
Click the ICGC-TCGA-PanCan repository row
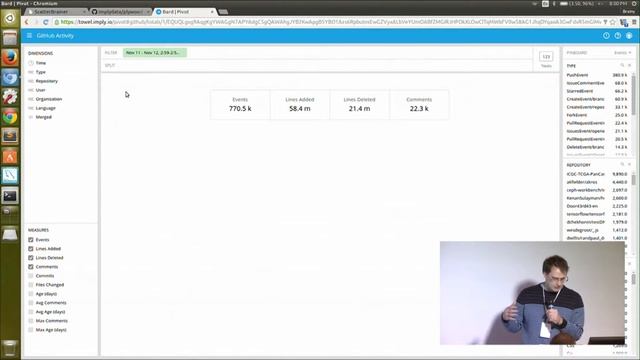tap(597, 174)
